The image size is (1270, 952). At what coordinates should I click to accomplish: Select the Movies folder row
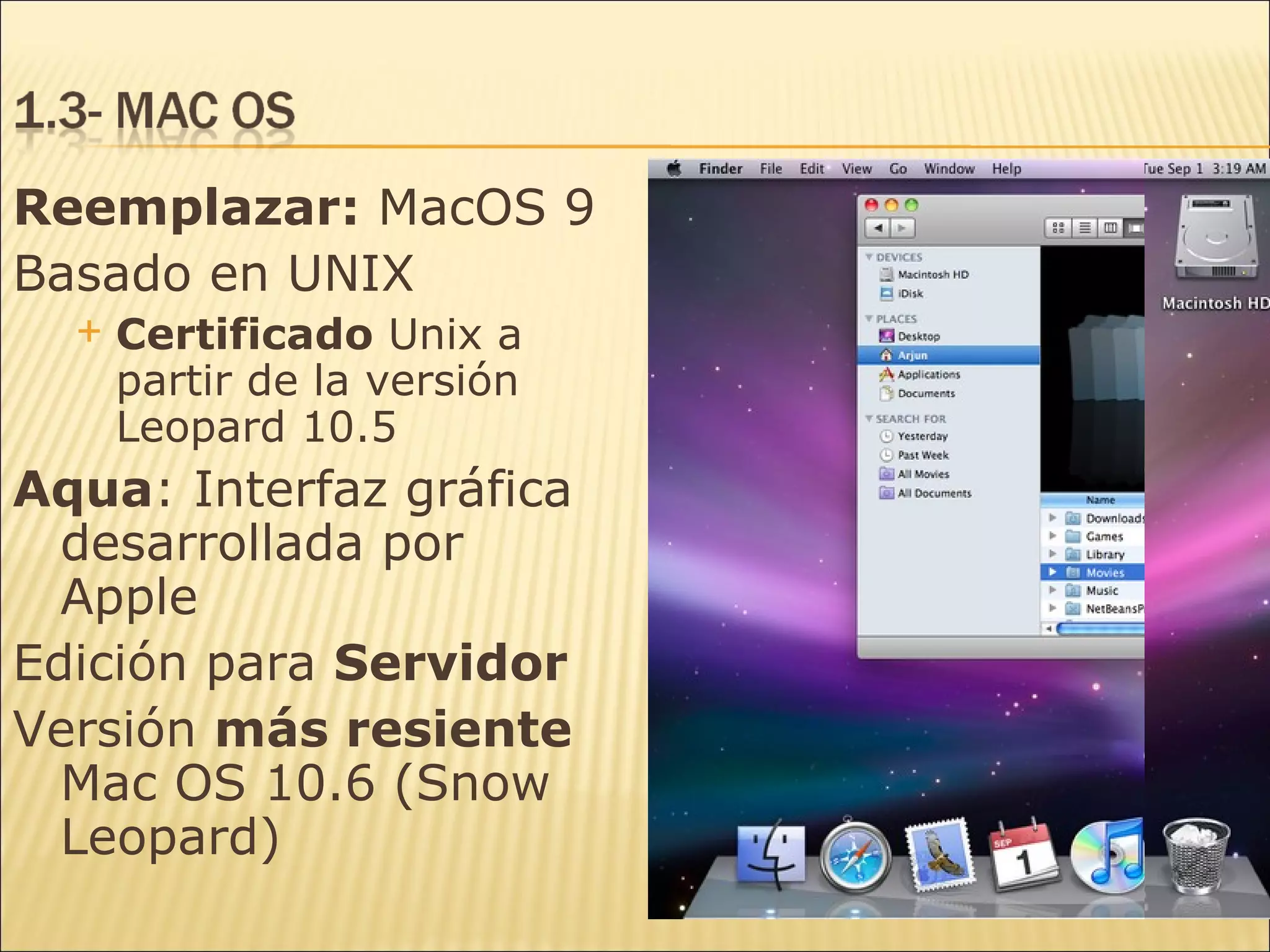(x=1093, y=572)
